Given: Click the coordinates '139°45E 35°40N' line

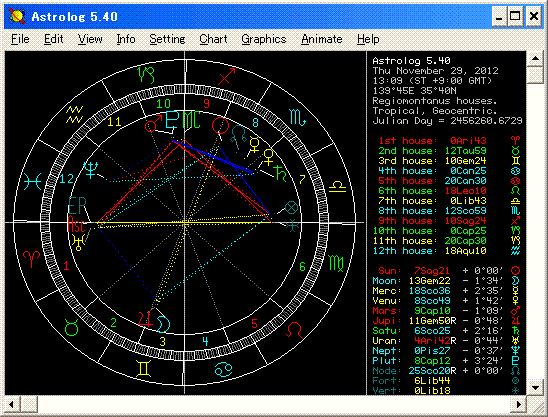Looking at the screenshot, I should pyautogui.click(x=414, y=91).
